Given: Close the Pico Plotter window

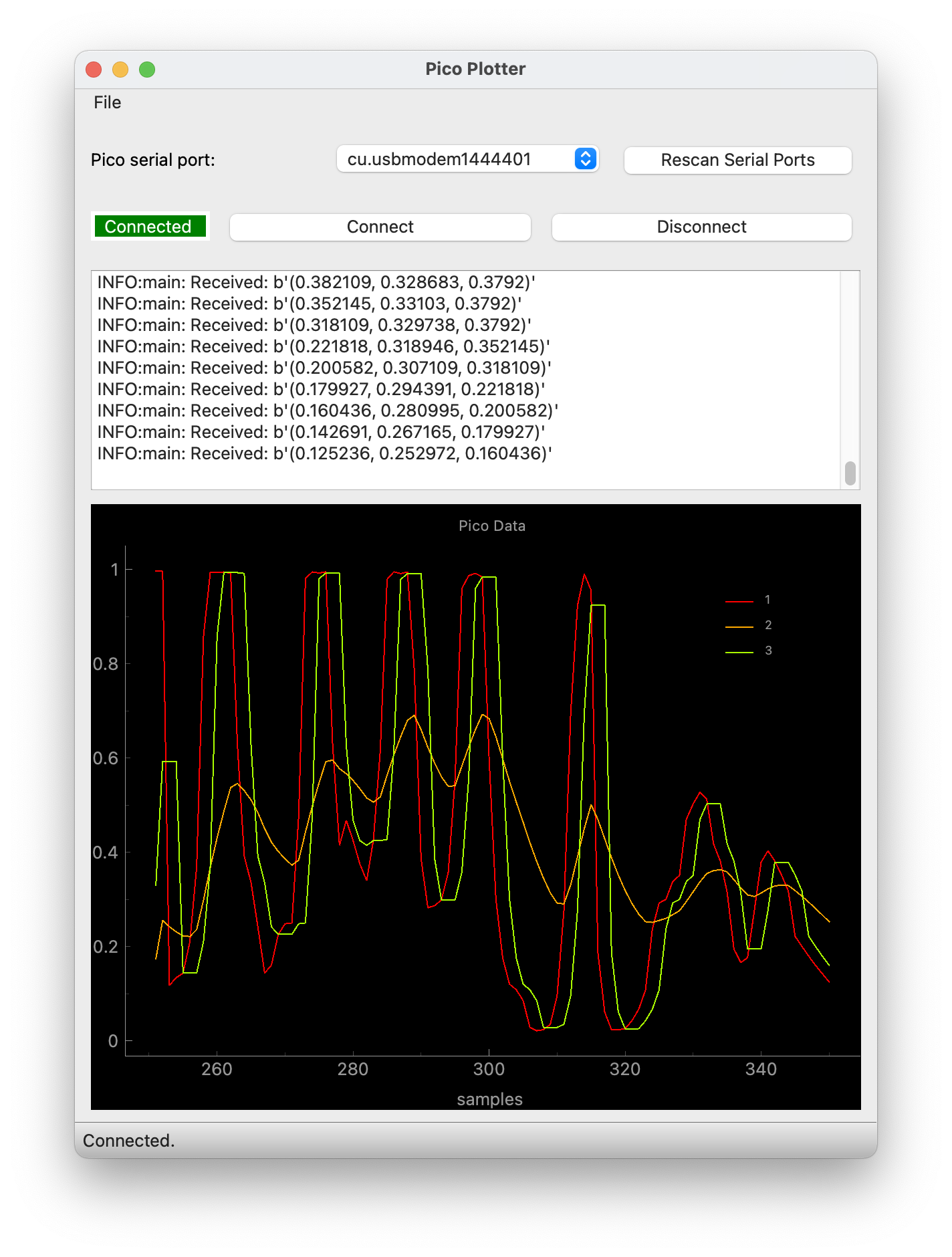Looking at the screenshot, I should 94,70.
